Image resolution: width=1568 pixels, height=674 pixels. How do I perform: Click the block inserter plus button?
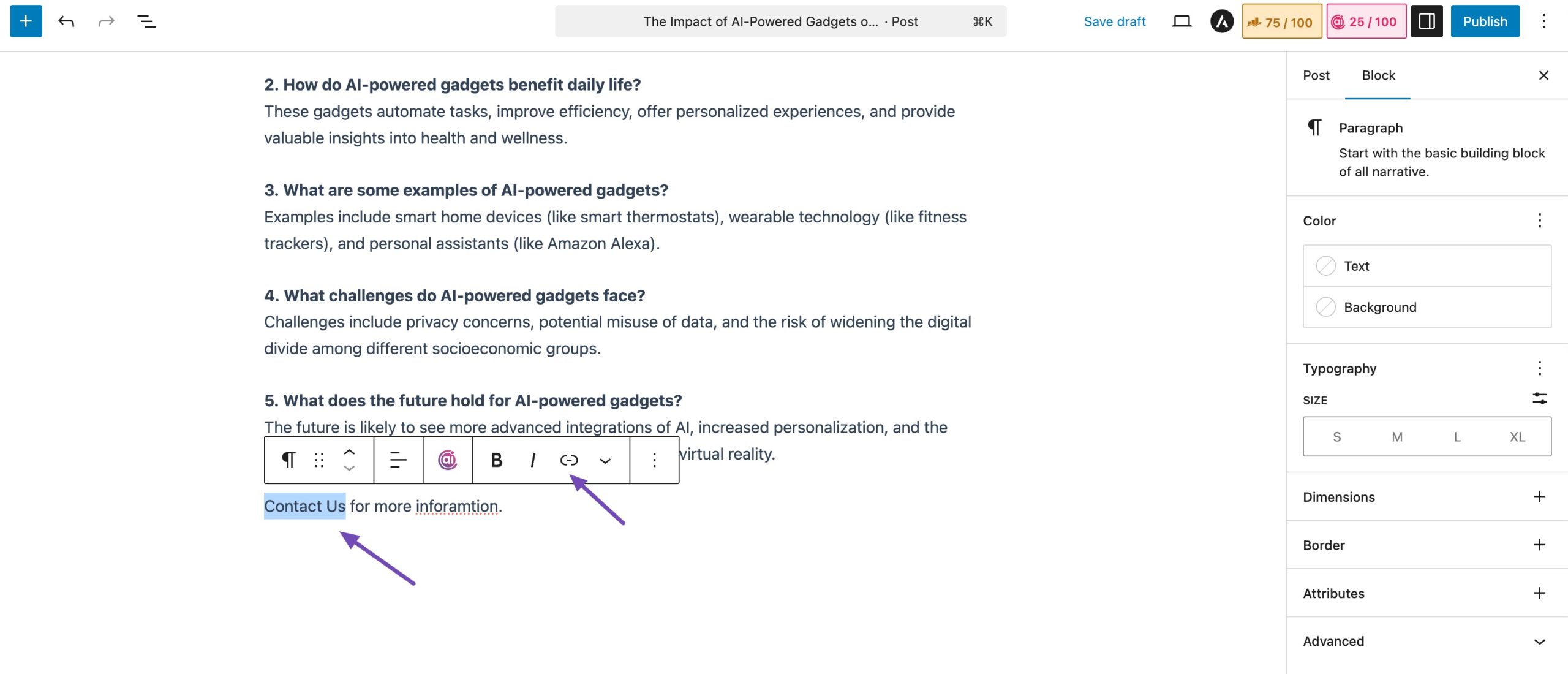[x=26, y=21]
